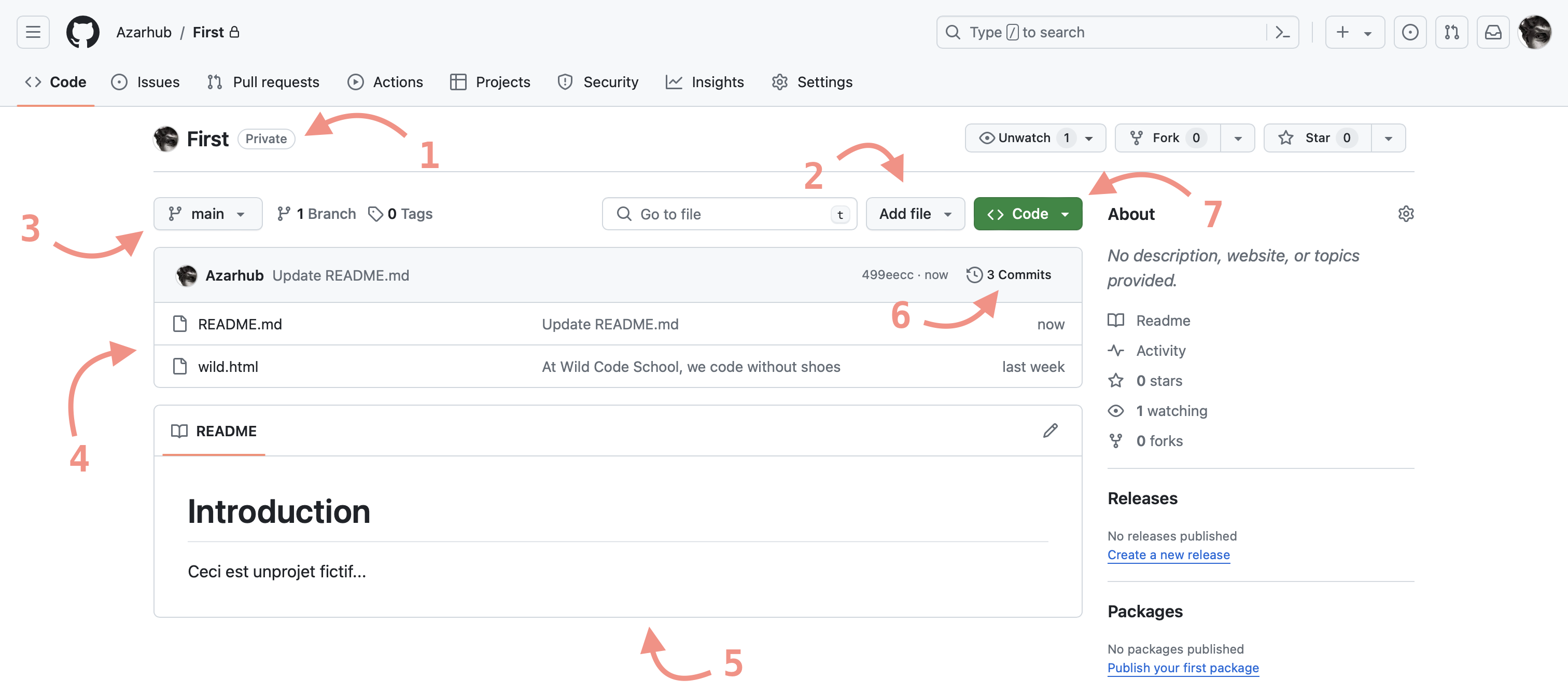Open the issues icon in top header
The image size is (1568, 693).
click(1410, 32)
